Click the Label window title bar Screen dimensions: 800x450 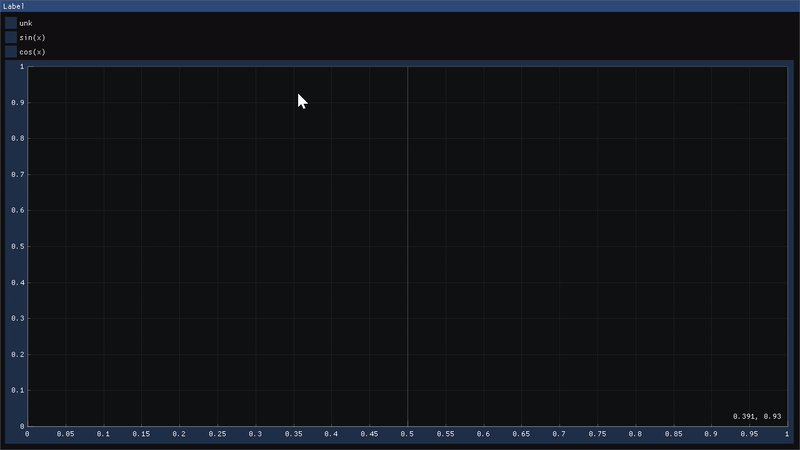400,6
